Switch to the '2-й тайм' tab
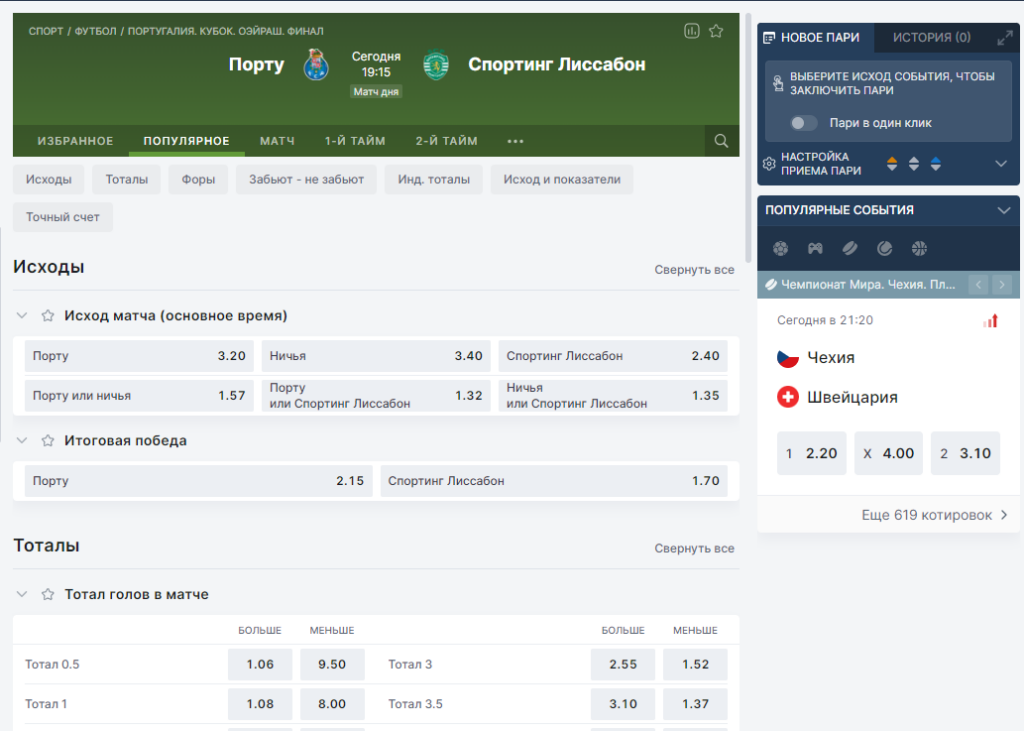Viewport: 1024px width, 731px height. (x=446, y=141)
